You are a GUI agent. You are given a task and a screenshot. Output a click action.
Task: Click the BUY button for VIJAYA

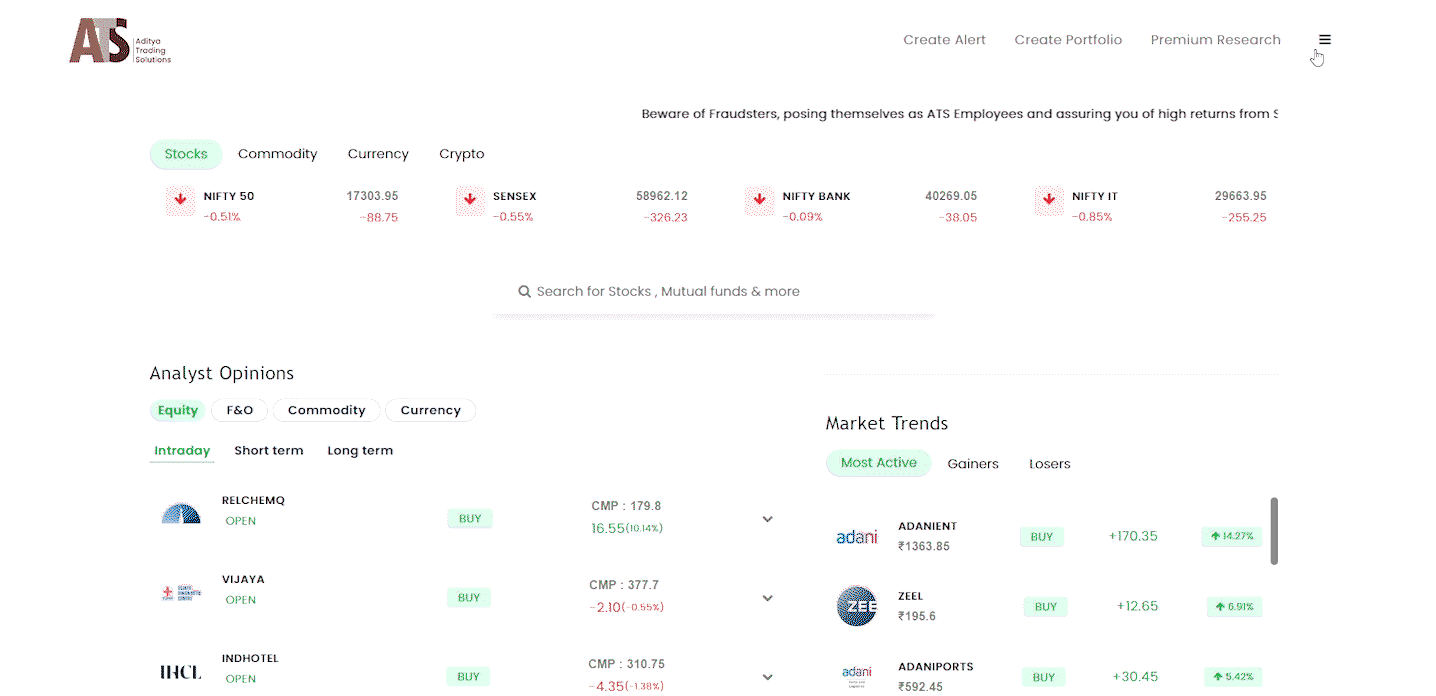point(469,598)
